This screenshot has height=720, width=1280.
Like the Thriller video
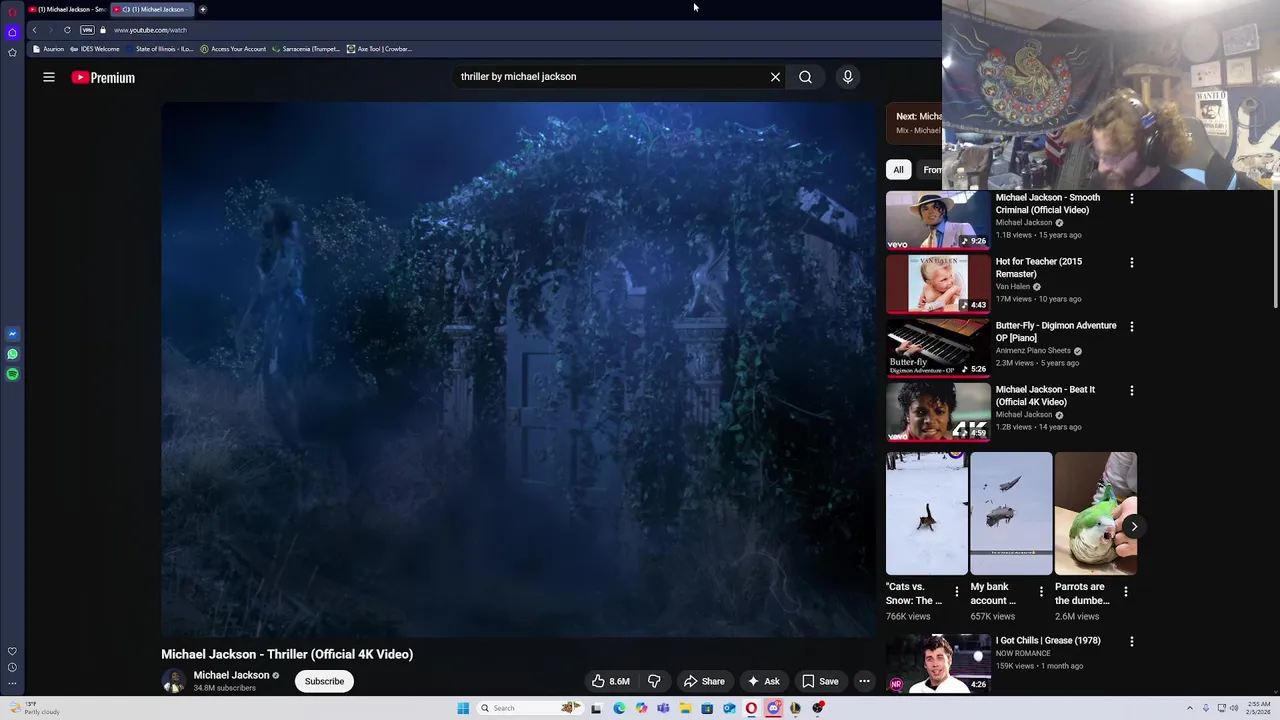(x=610, y=681)
